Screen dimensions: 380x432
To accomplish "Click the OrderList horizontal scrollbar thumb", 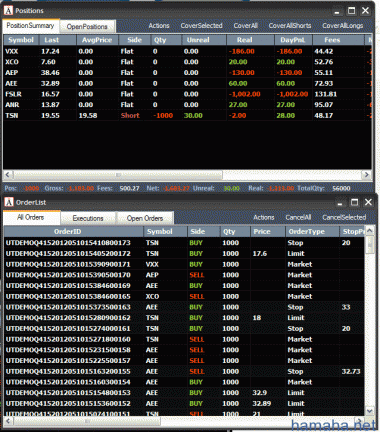I will tap(87, 421).
